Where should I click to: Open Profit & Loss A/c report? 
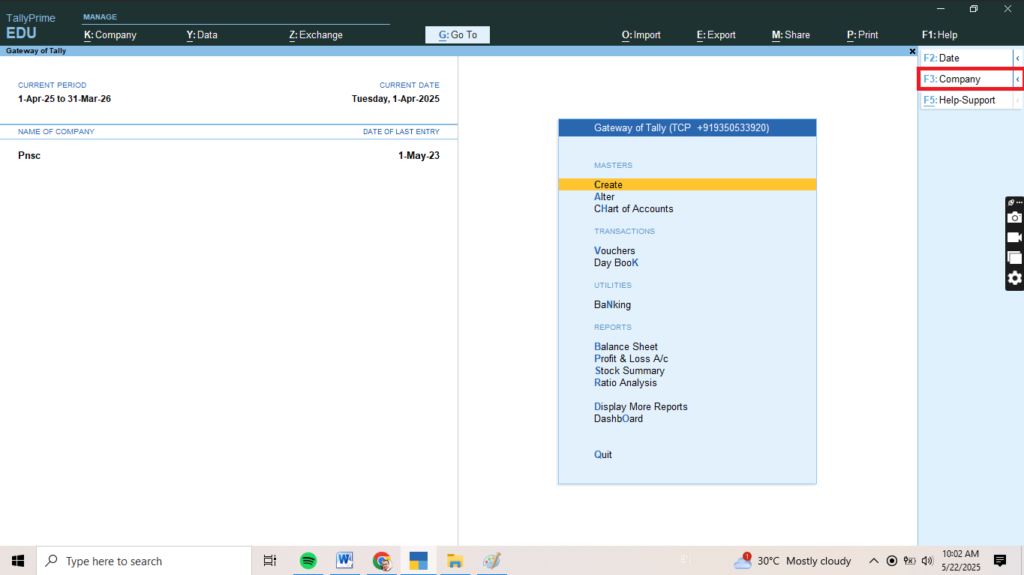[x=631, y=359]
